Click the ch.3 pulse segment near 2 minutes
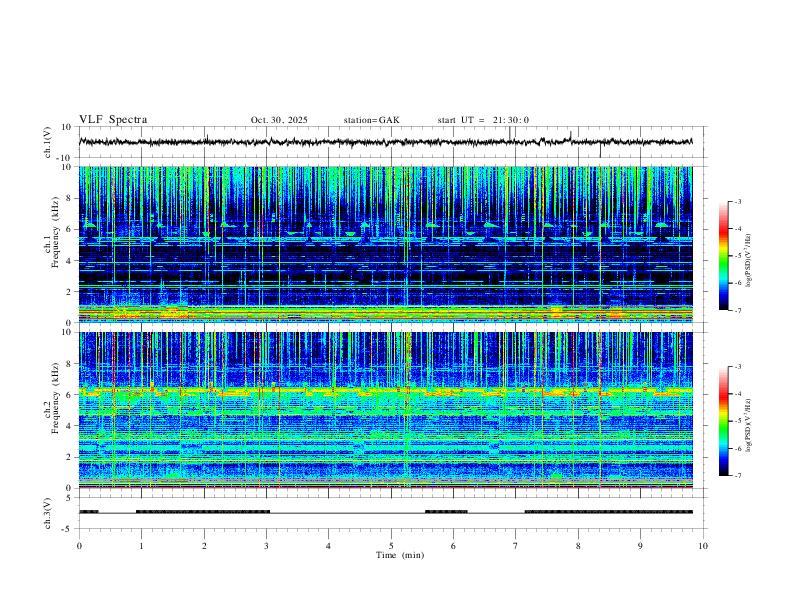Screen dimensions: 792x612 coord(203,512)
